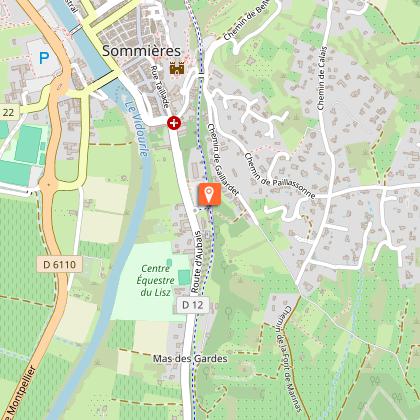Click the Sommières town name label
This screenshot has height=420, width=420.
(x=142, y=51)
